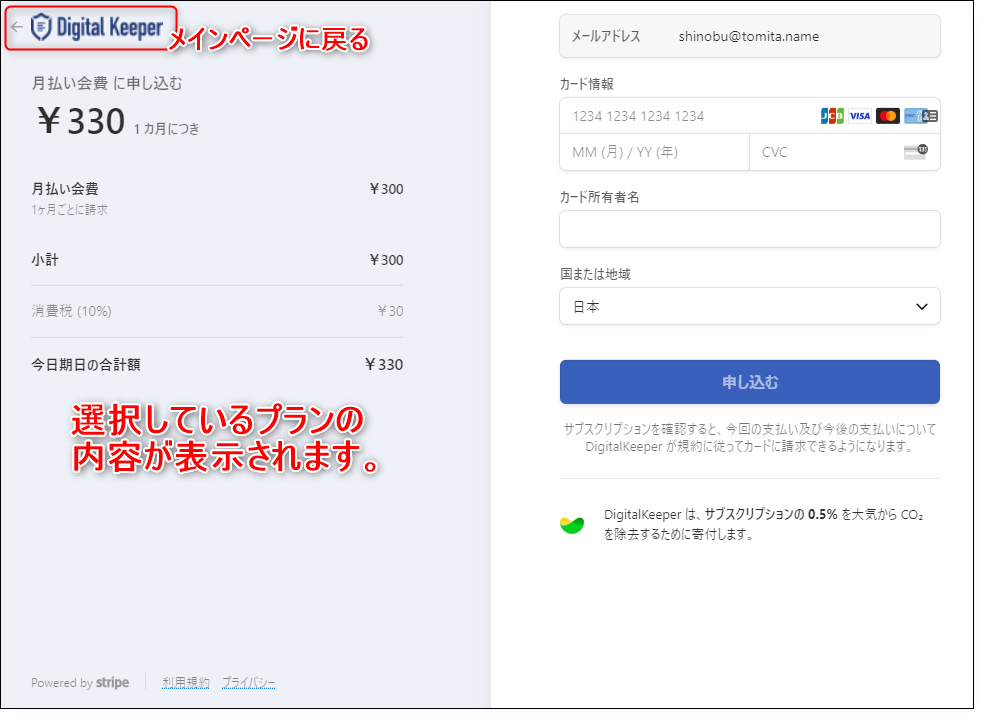Image resolution: width=989 pixels, height=724 pixels.
Task: Click the CVC card hint icon
Action: point(915,152)
